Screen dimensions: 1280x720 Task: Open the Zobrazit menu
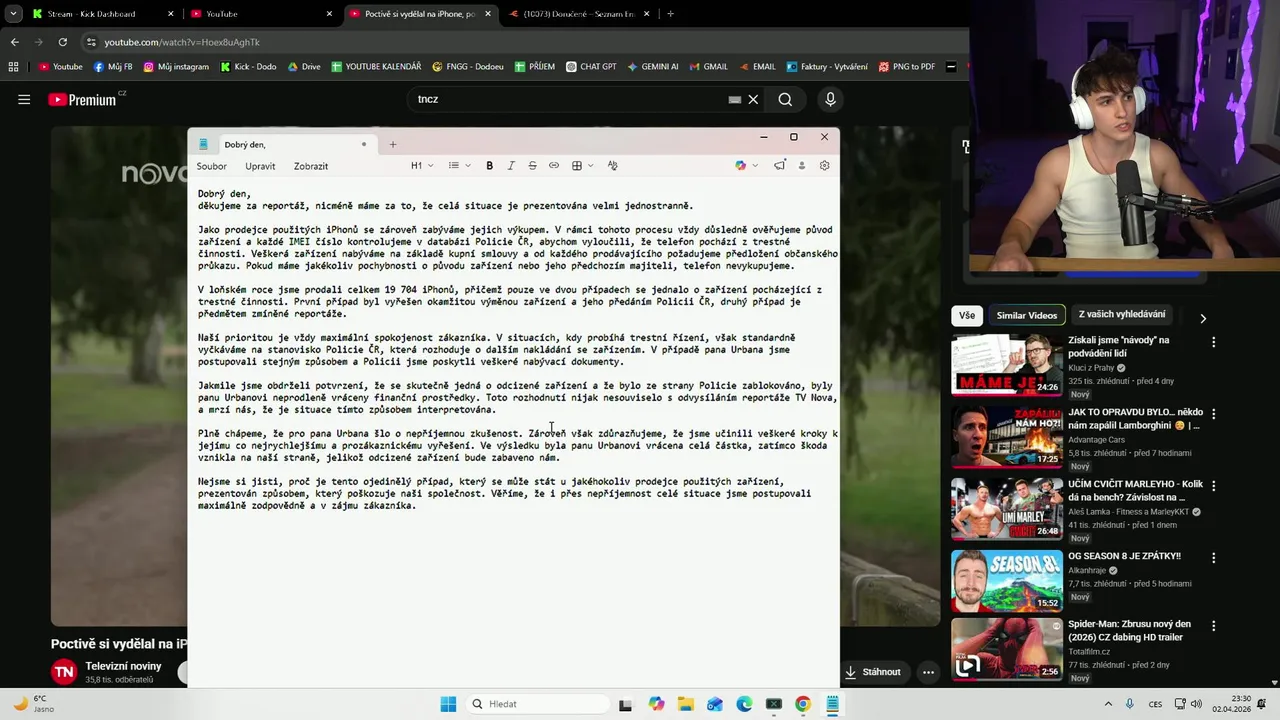pos(311,166)
